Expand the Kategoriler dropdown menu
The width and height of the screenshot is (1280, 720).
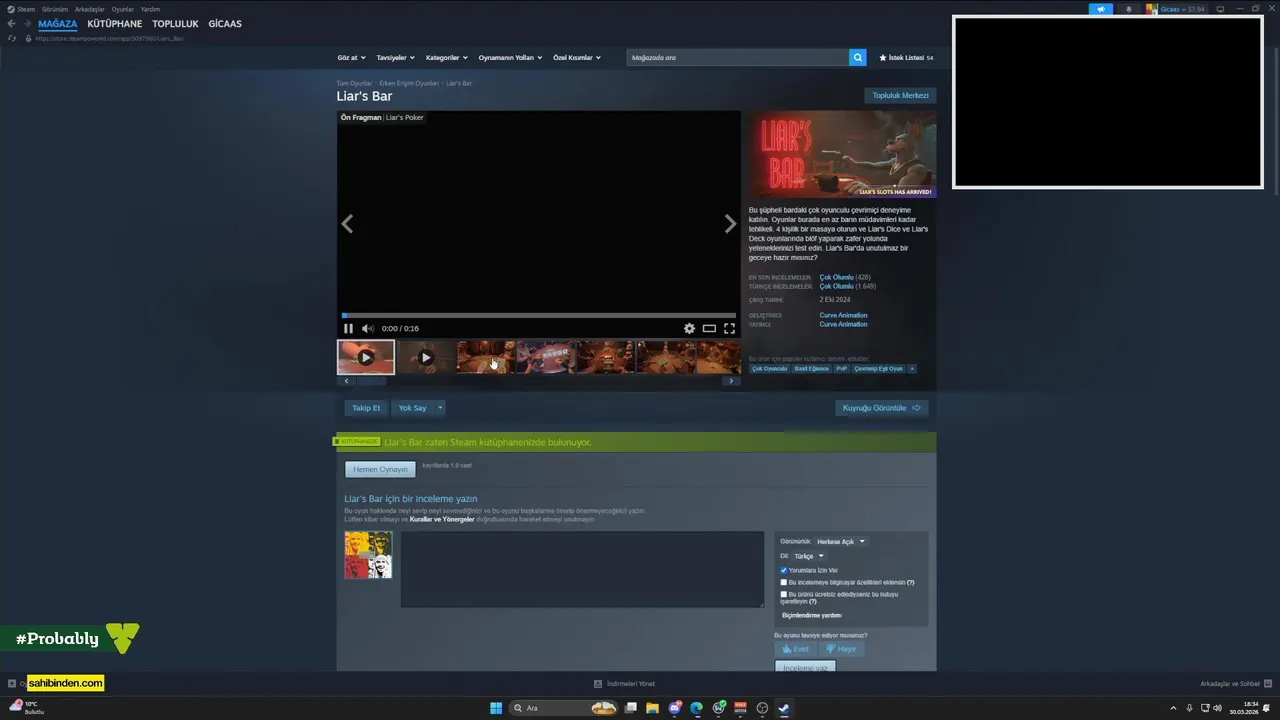coord(446,58)
